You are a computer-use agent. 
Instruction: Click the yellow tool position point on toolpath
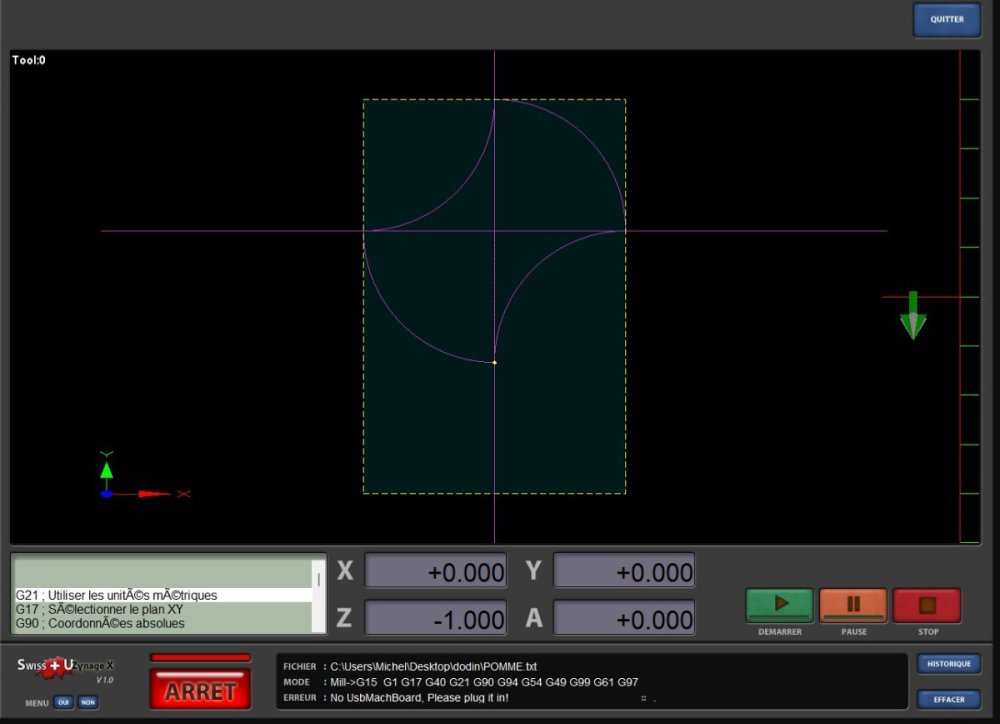pyautogui.click(x=494, y=362)
